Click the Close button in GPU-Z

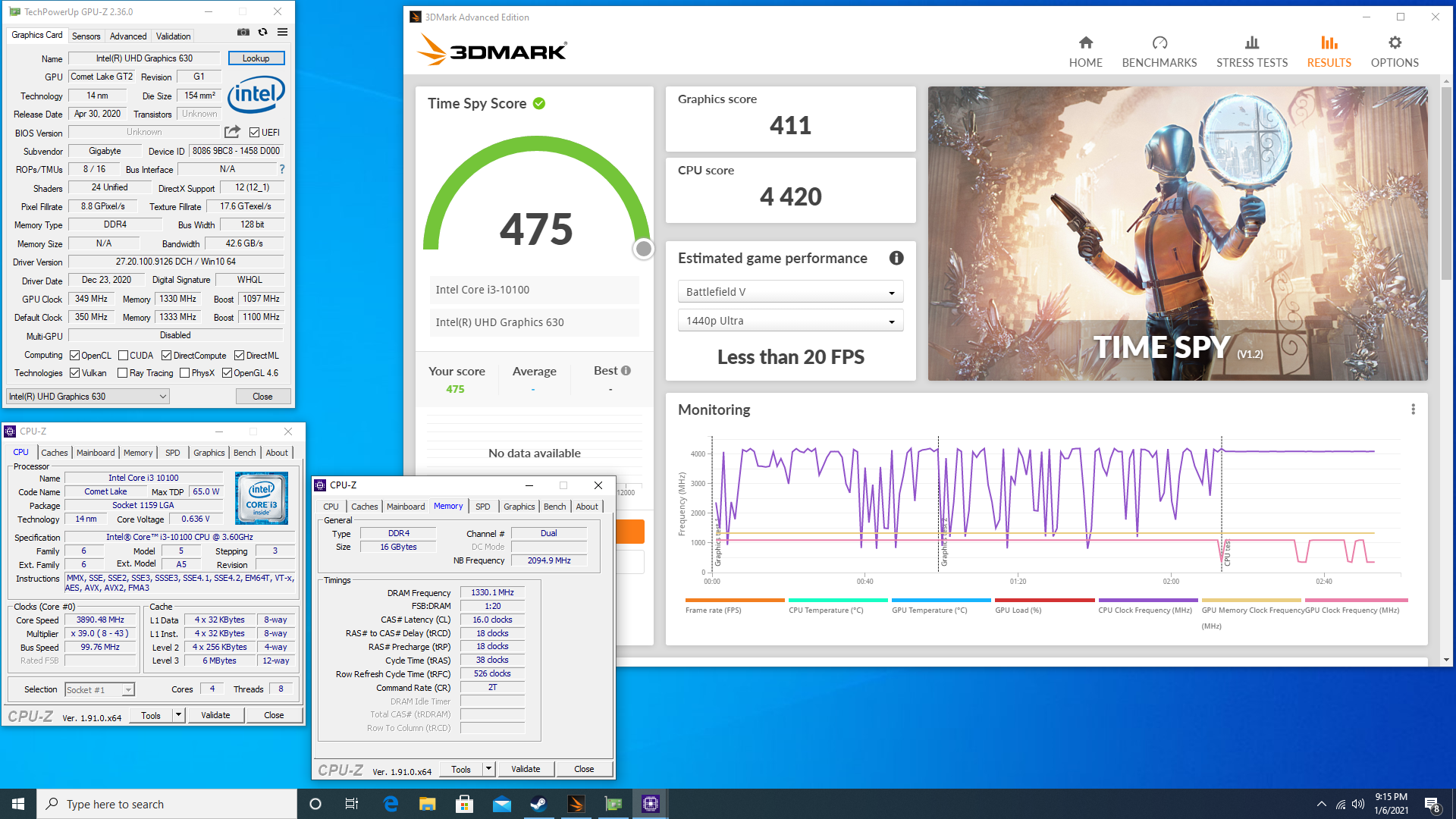(262, 397)
